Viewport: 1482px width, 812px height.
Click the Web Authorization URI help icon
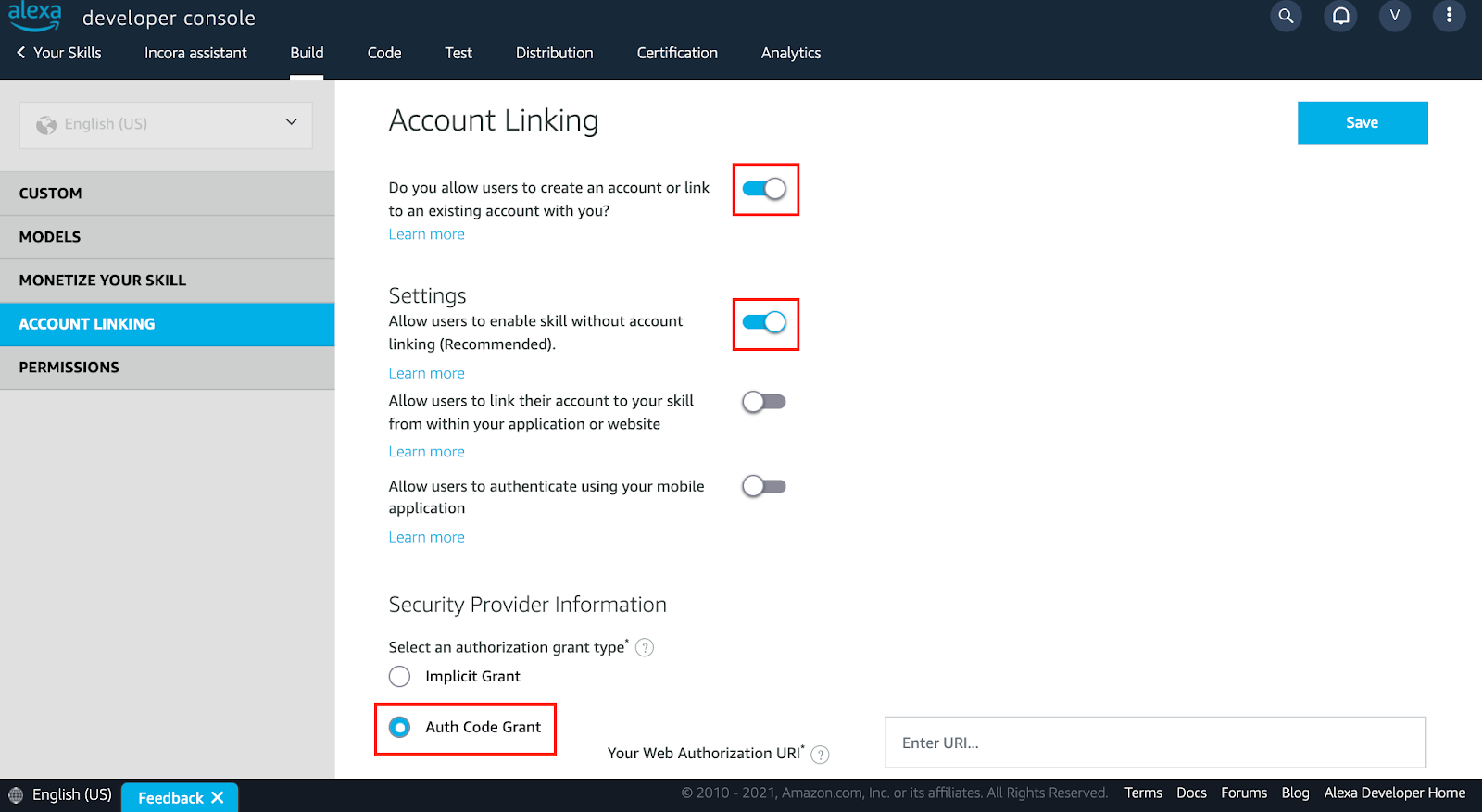(820, 755)
